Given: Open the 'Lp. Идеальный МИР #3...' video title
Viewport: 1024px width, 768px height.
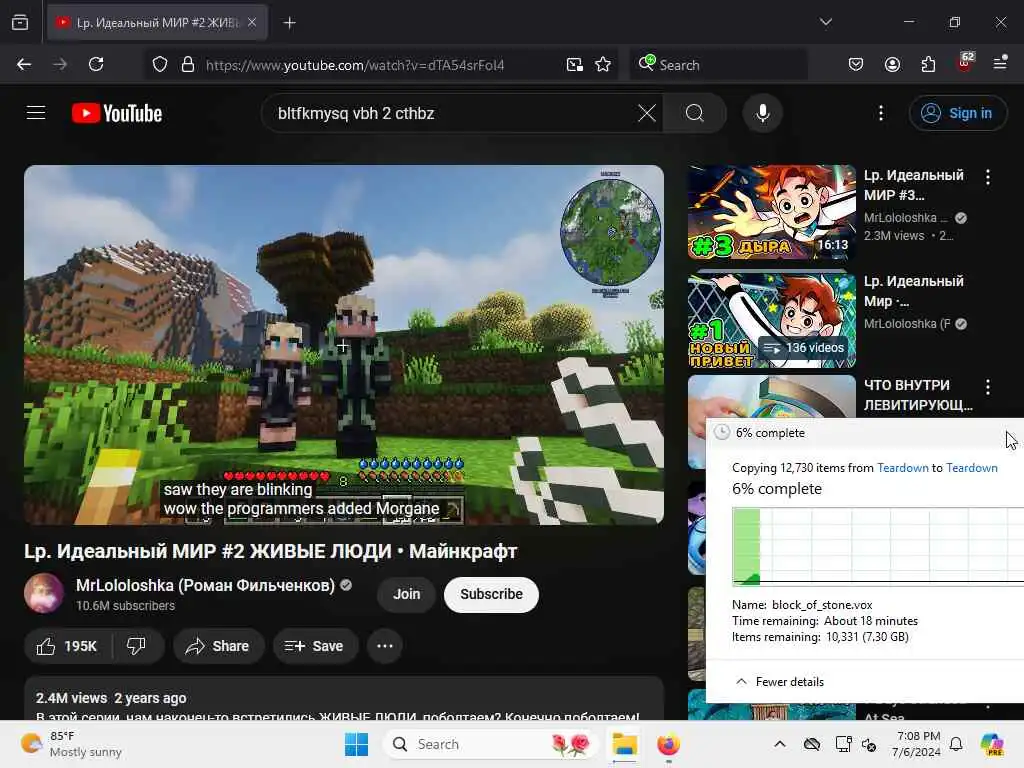Looking at the screenshot, I should [x=913, y=185].
